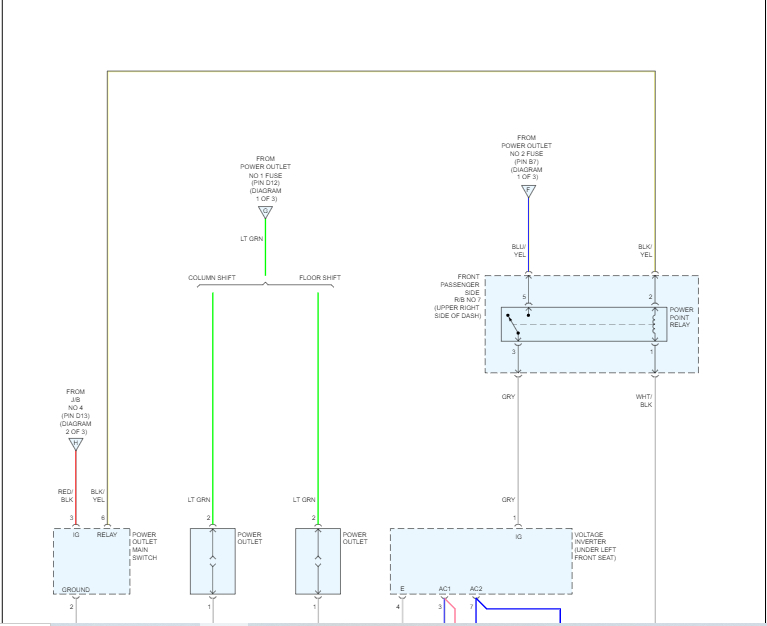Click the 'BLU/YEL' wire color label
The width and height of the screenshot is (767, 626).
519,250
